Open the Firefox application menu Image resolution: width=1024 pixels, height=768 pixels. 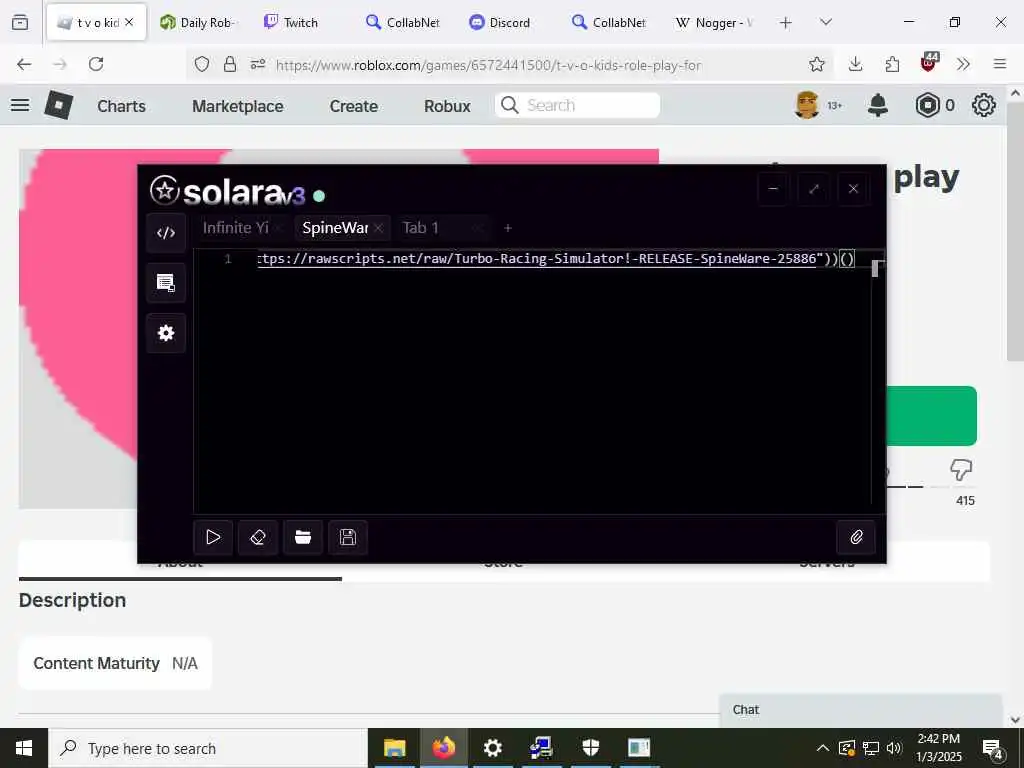click(1000, 64)
